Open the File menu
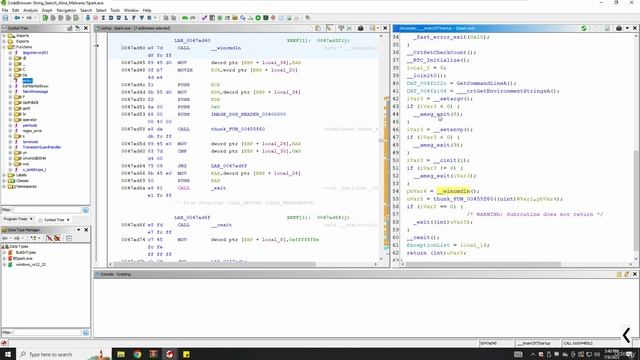This screenshot has width=640, height=360. [x=5, y=10]
